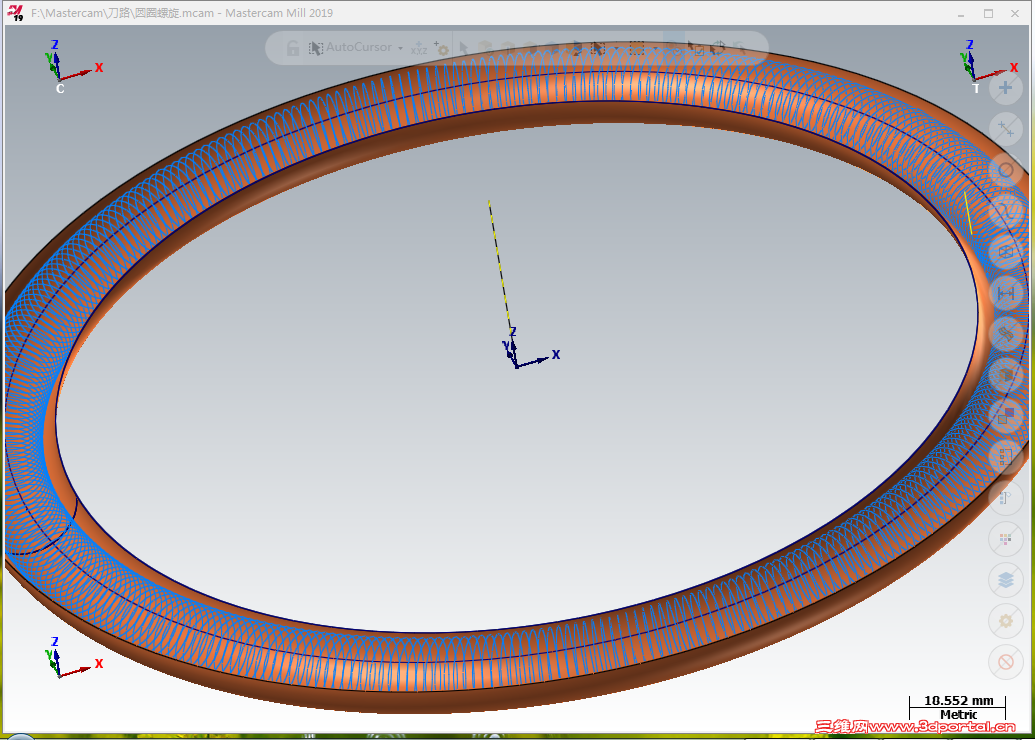This screenshot has width=1035, height=740.
Task: Click the wireframe box quick mask
Action: coord(1005,252)
